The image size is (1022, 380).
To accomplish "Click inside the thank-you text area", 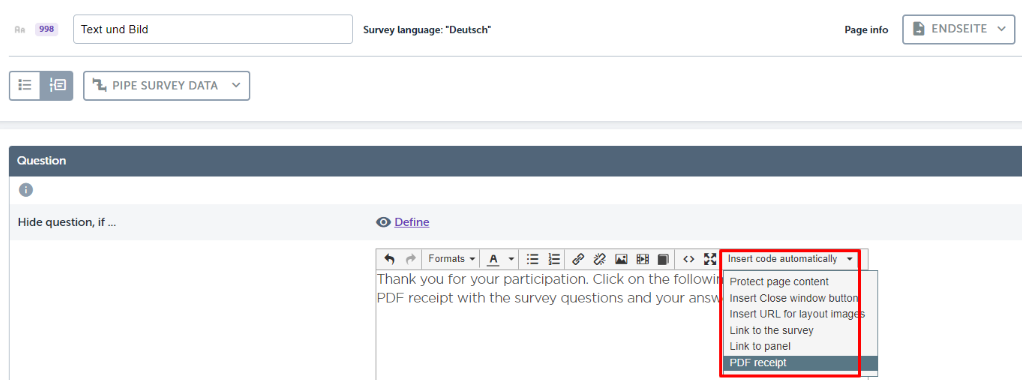I will coord(548,326).
